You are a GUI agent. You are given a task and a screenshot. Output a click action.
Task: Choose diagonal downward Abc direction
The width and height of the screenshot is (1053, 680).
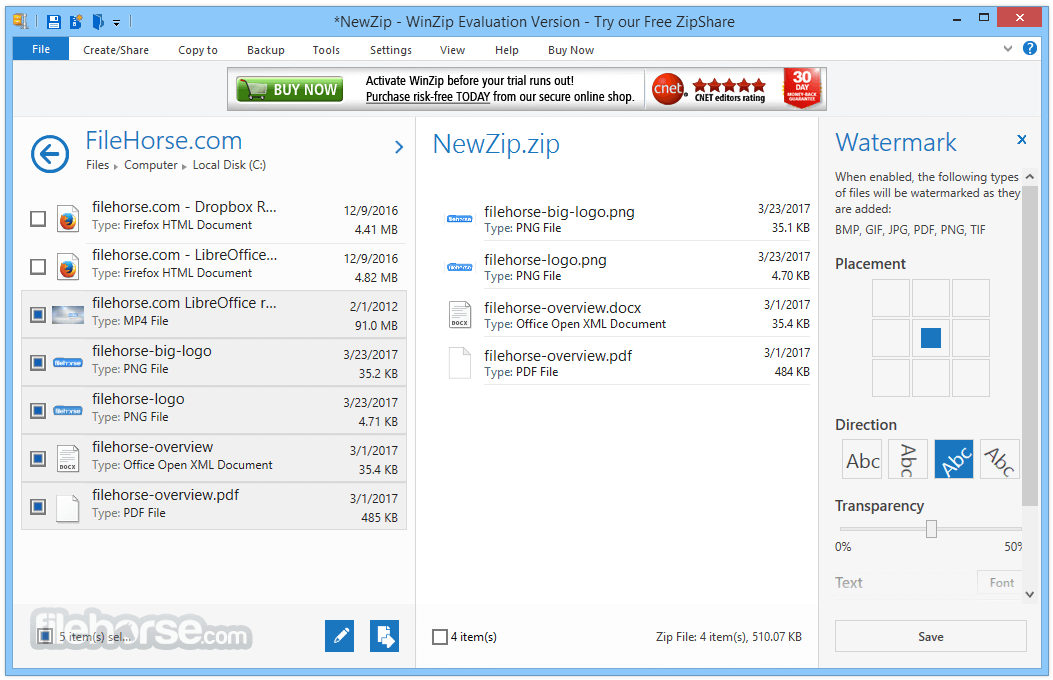[x=1000, y=460]
